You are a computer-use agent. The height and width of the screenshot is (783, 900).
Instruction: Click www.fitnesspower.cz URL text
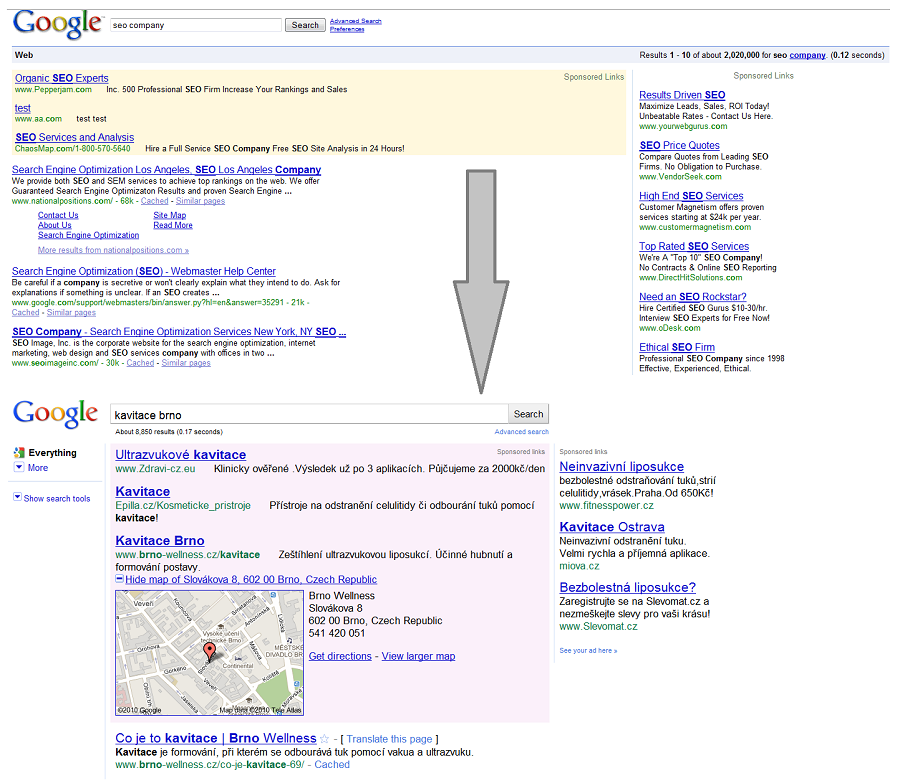pos(607,506)
